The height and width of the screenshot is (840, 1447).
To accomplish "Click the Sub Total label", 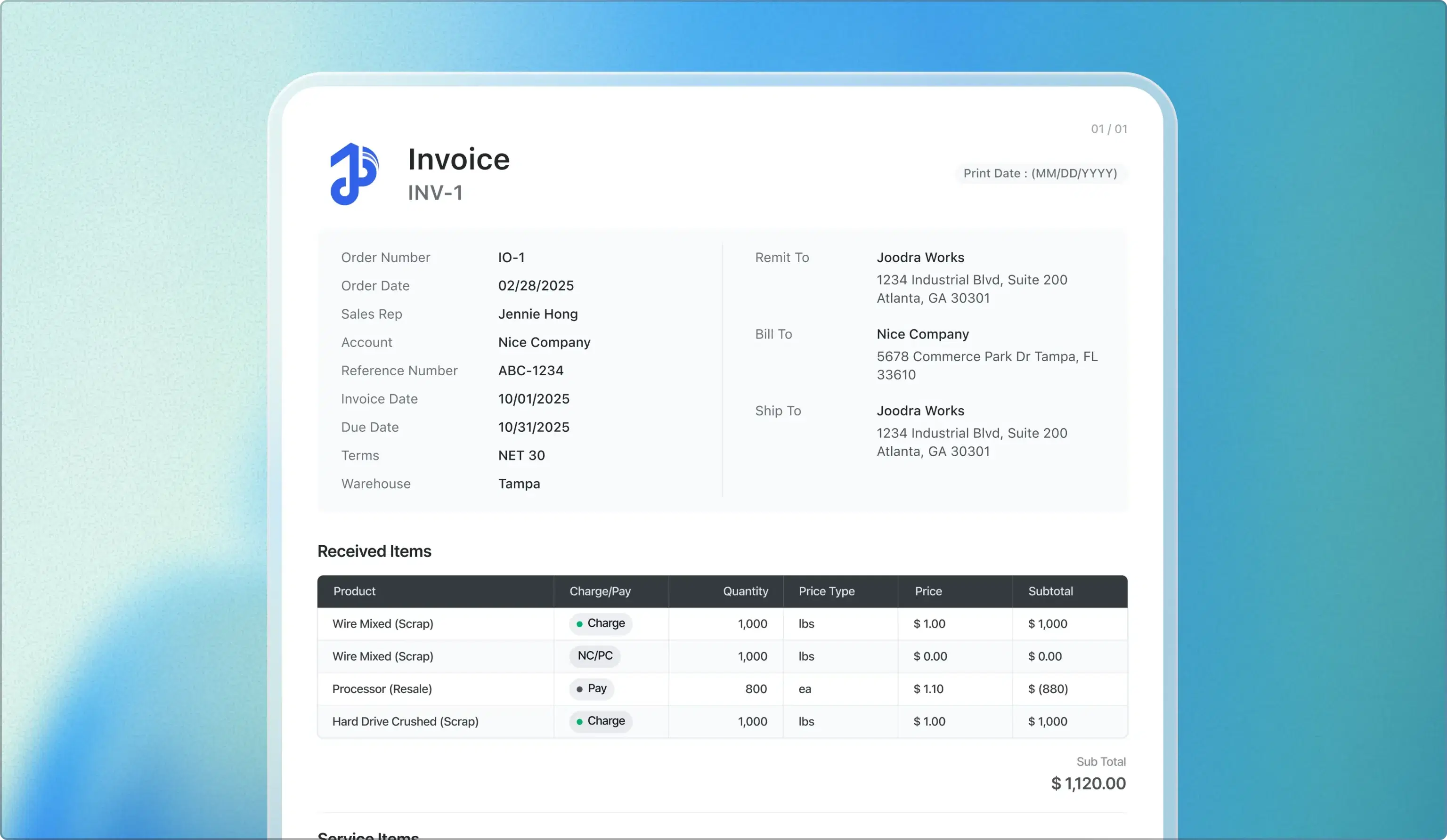I will (x=1101, y=762).
